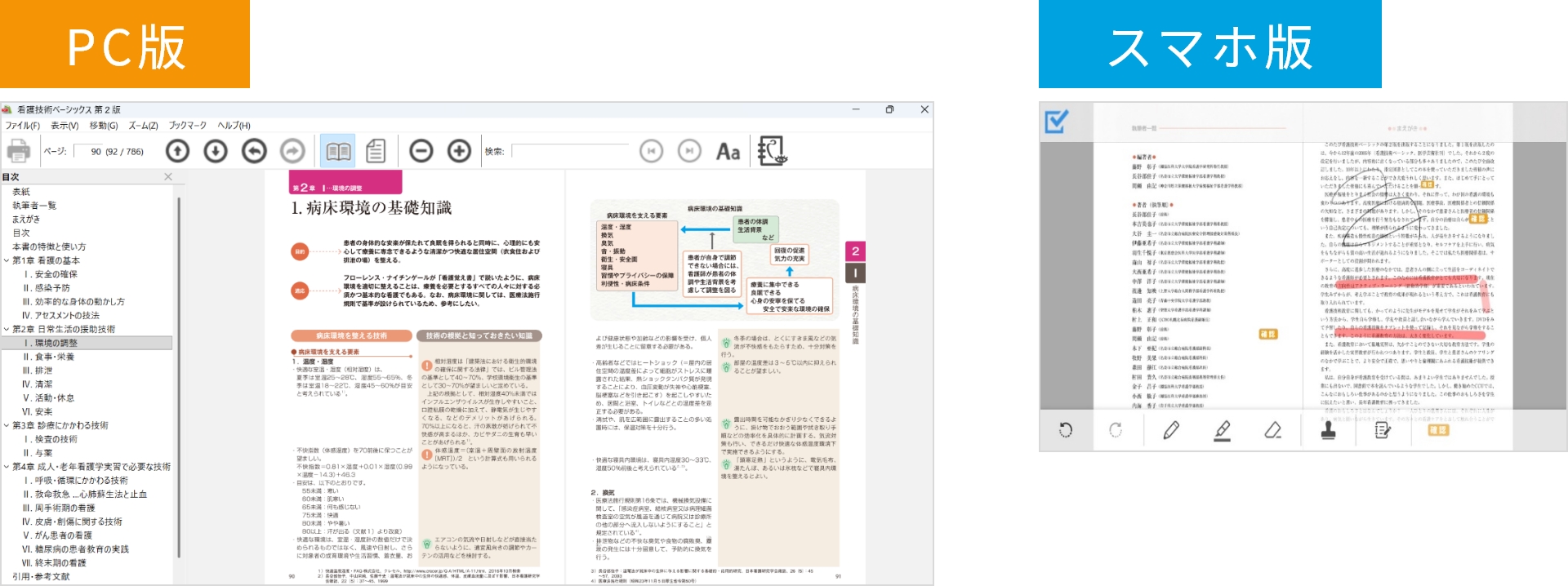
Task: Select the stamp tool in smartphone toolbar
Action: (1329, 430)
